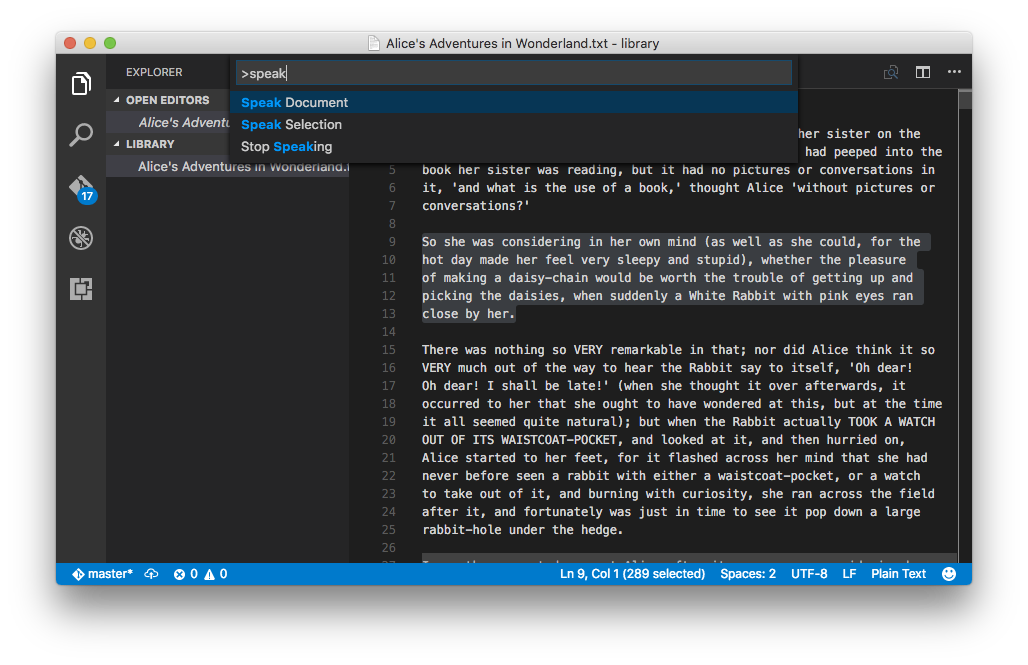The height and width of the screenshot is (665, 1028).
Task: Change Spaces: 2 indentation setting
Action: point(747,574)
